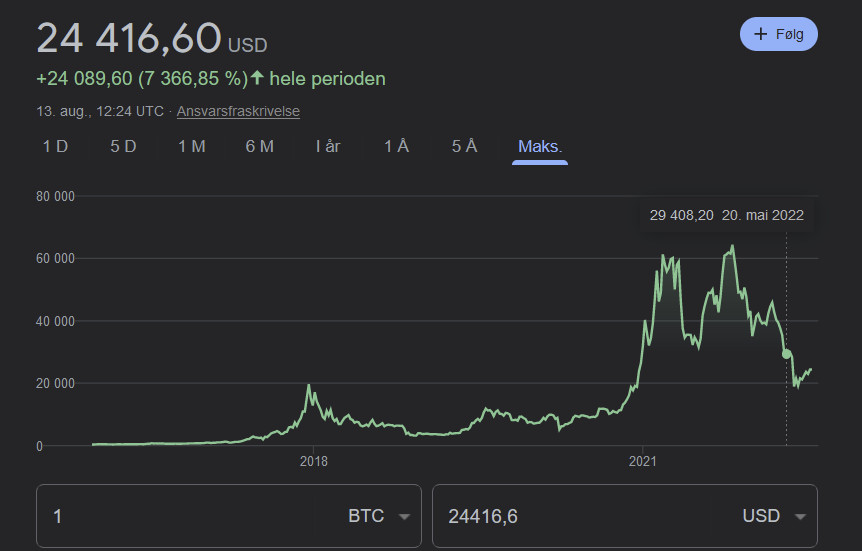Open the BTC currency dropdown
Viewport: 862px width, 551px height.
coord(379,516)
